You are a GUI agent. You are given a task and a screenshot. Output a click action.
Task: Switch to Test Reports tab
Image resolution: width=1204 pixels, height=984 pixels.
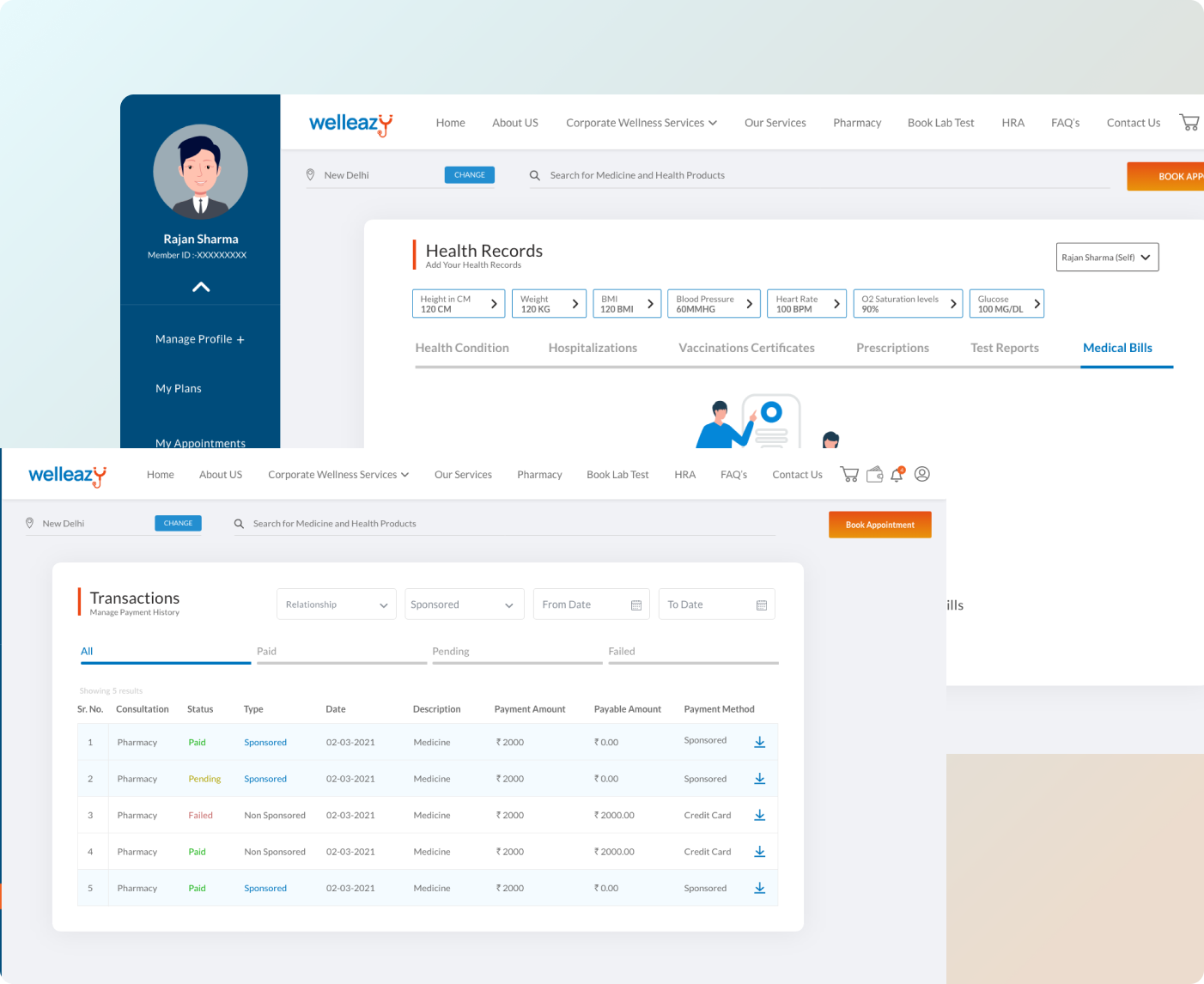(1005, 348)
